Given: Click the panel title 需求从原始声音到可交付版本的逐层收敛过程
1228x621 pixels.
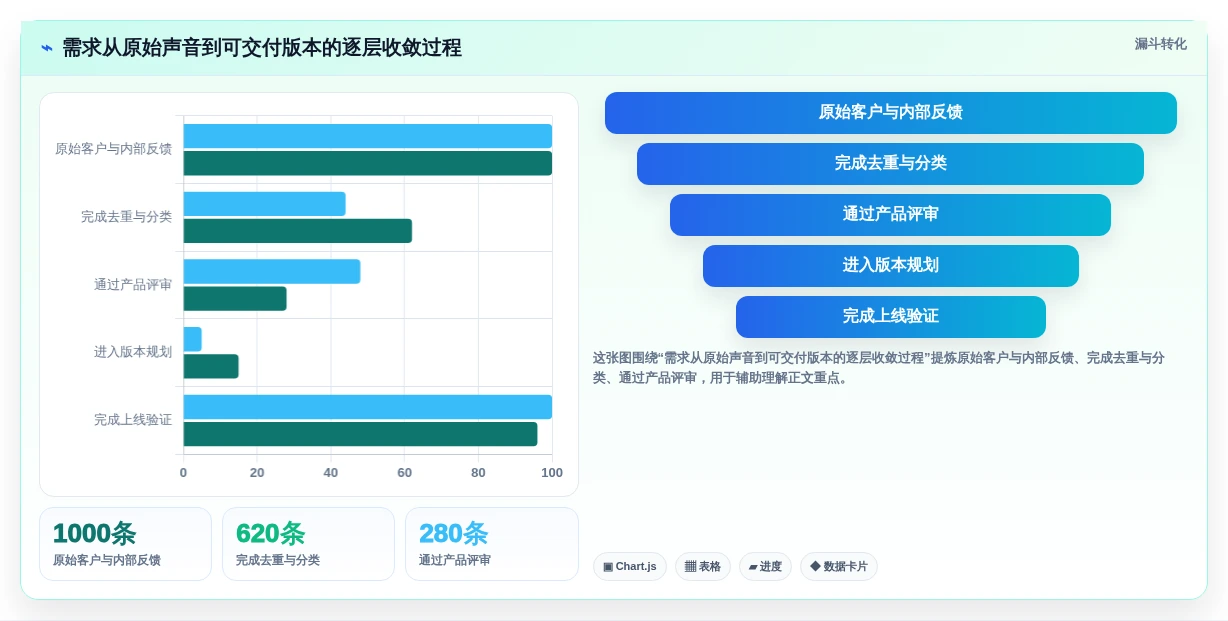Looking at the screenshot, I should click(x=262, y=48).
